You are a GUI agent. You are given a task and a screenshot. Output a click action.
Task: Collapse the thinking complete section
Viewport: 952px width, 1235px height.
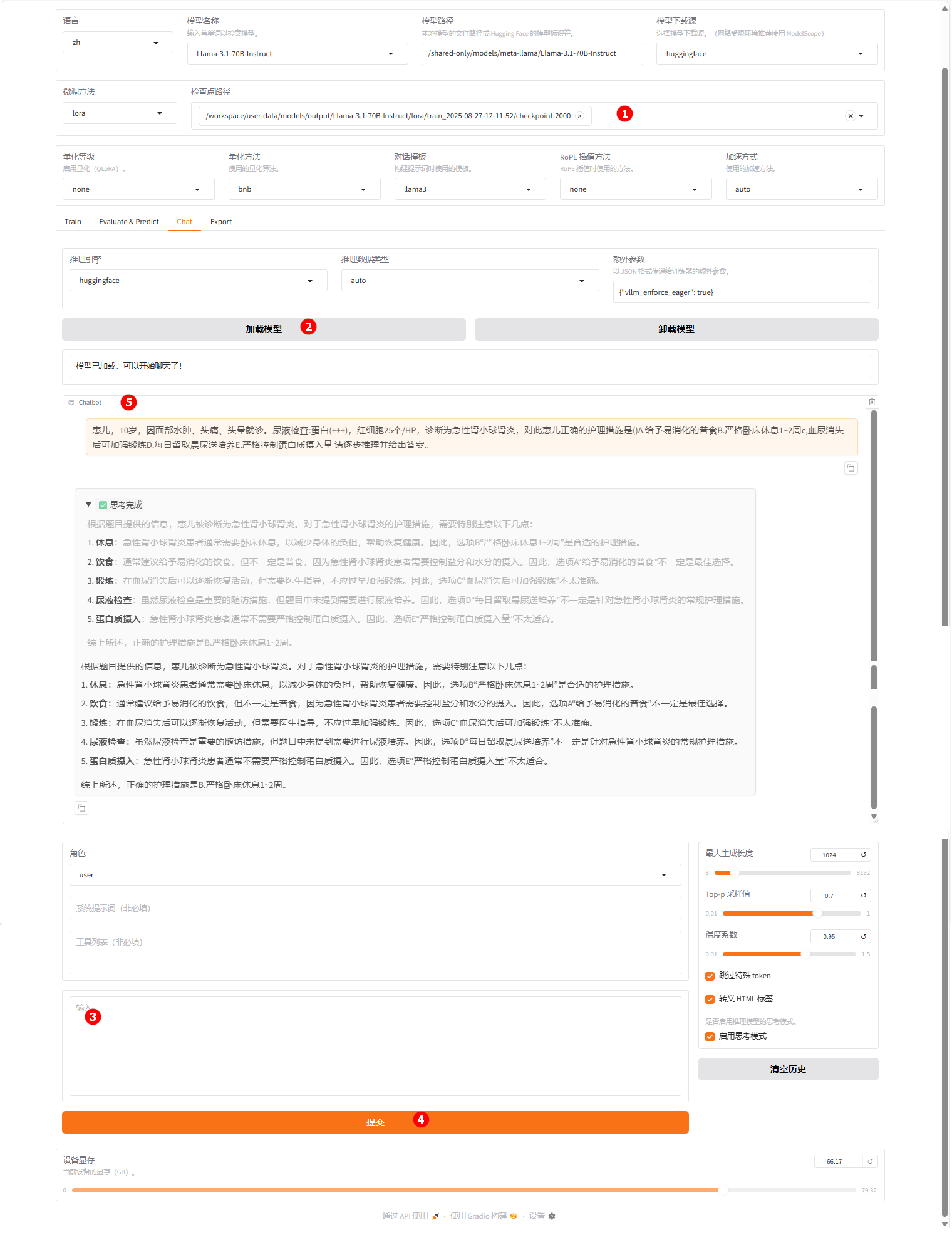coord(89,505)
